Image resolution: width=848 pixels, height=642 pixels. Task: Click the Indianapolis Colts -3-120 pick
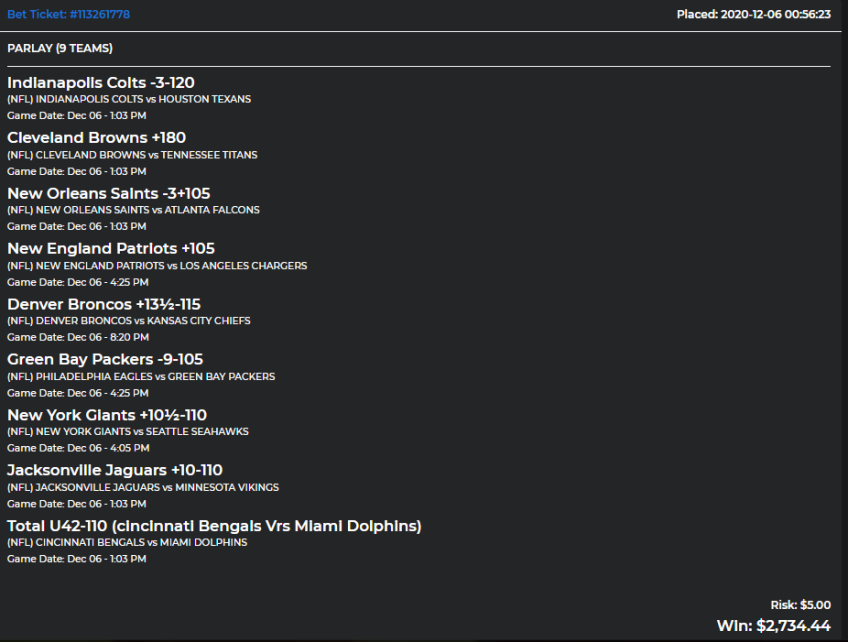[x=101, y=83]
